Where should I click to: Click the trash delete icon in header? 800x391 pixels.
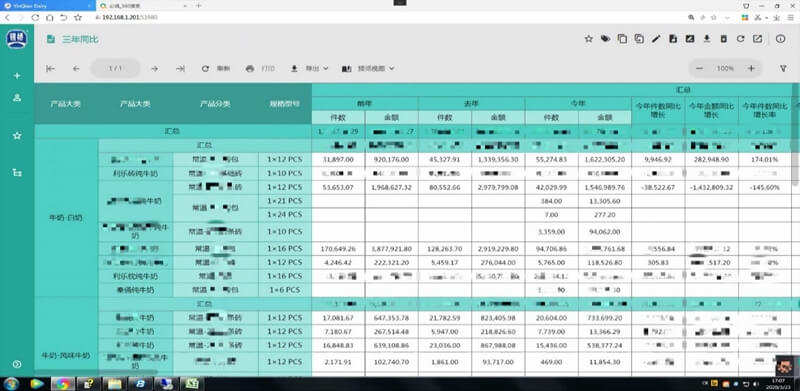click(723, 39)
